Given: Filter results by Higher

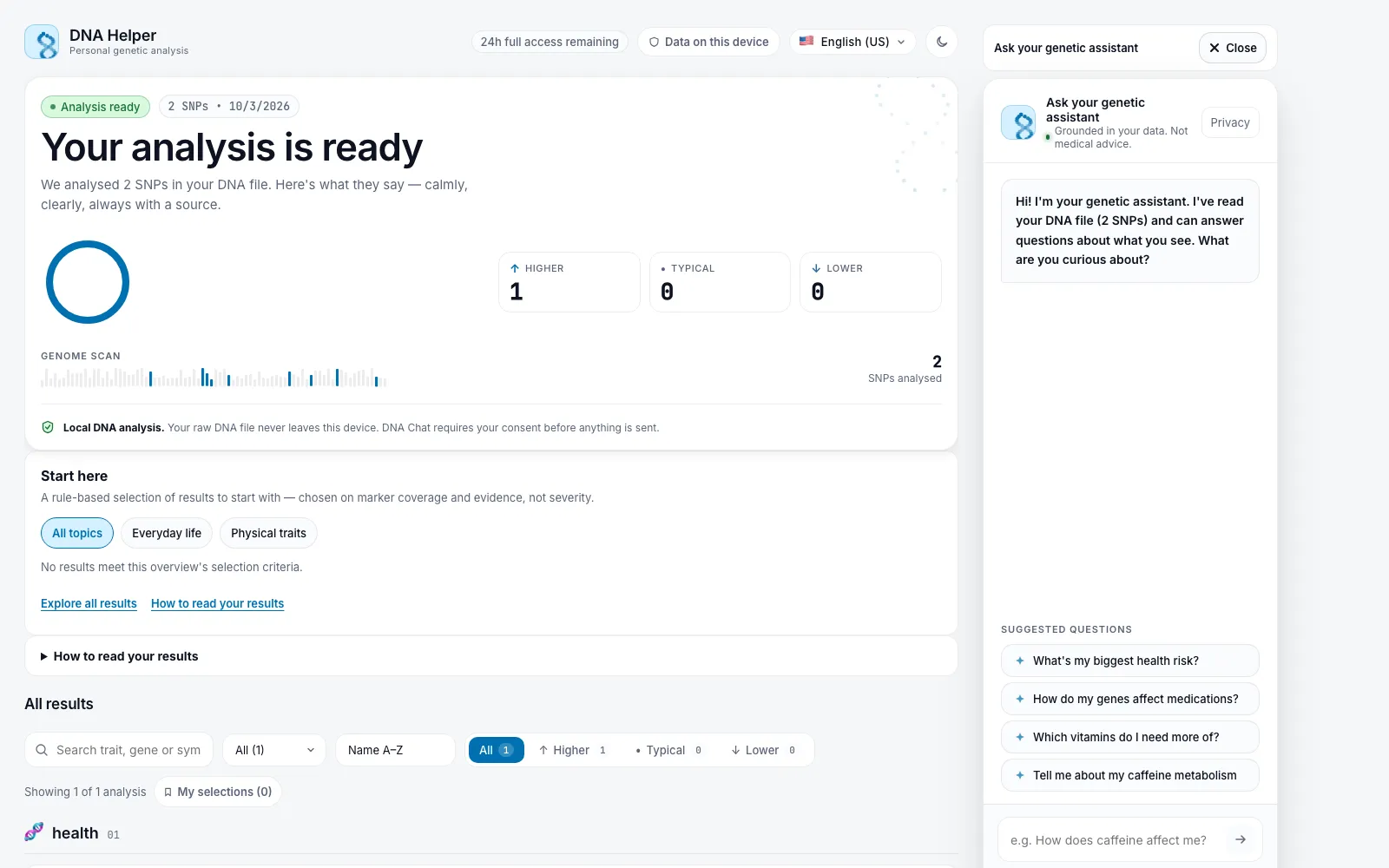Looking at the screenshot, I should (x=575, y=750).
